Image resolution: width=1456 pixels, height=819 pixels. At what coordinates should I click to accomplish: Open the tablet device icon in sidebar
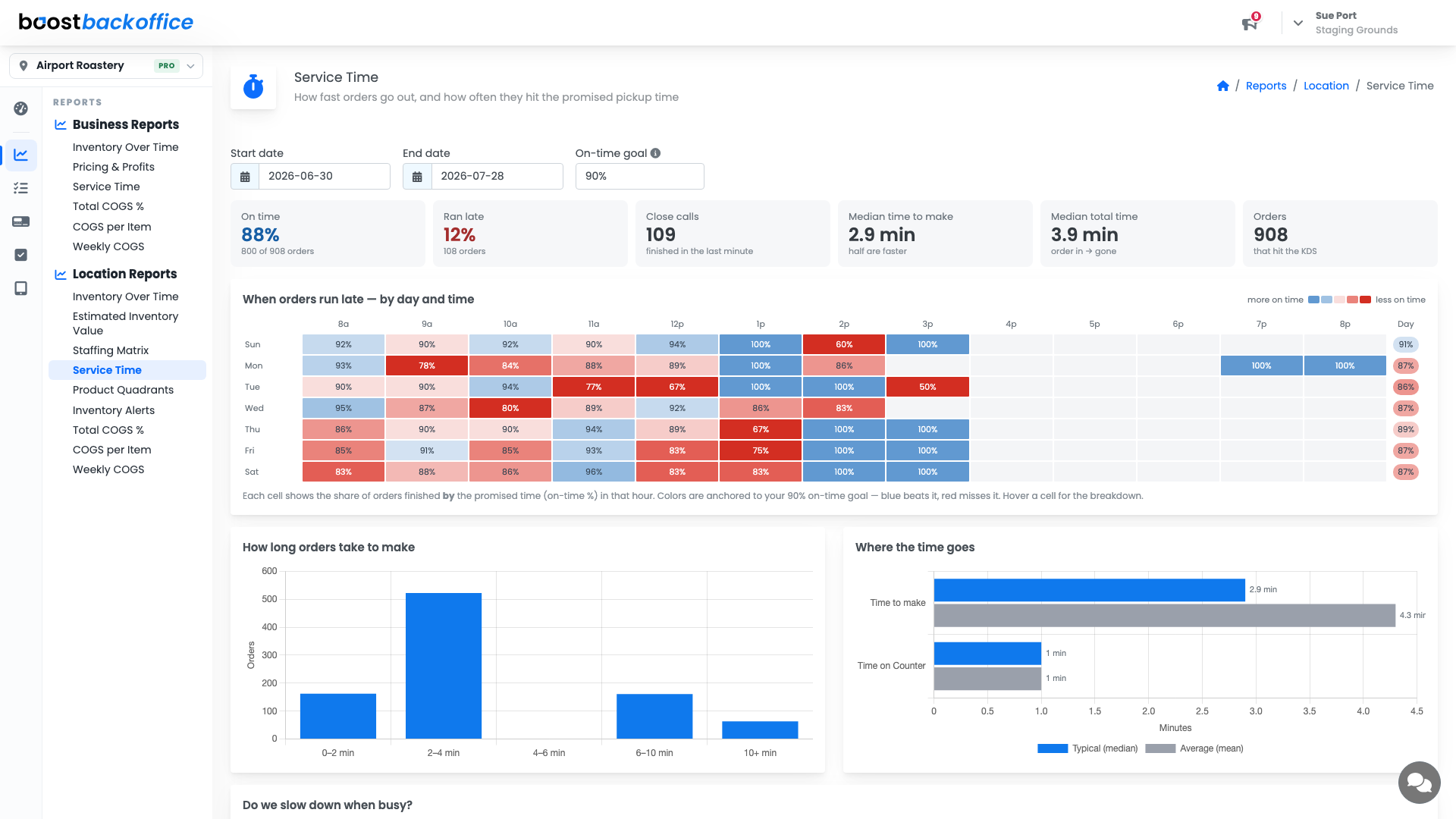tap(21, 288)
